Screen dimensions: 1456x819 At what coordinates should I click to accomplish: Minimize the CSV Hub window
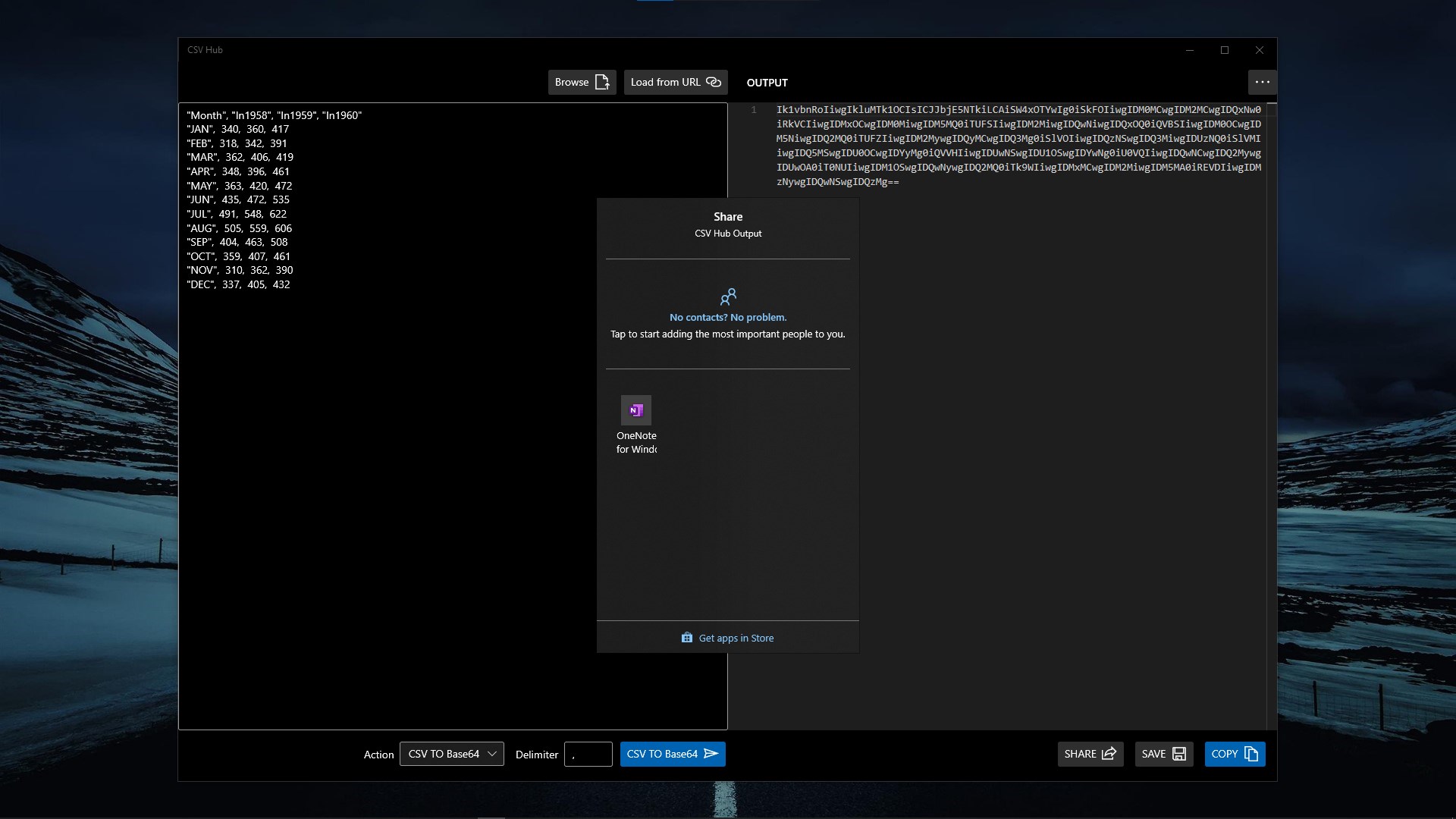[1190, 50]
